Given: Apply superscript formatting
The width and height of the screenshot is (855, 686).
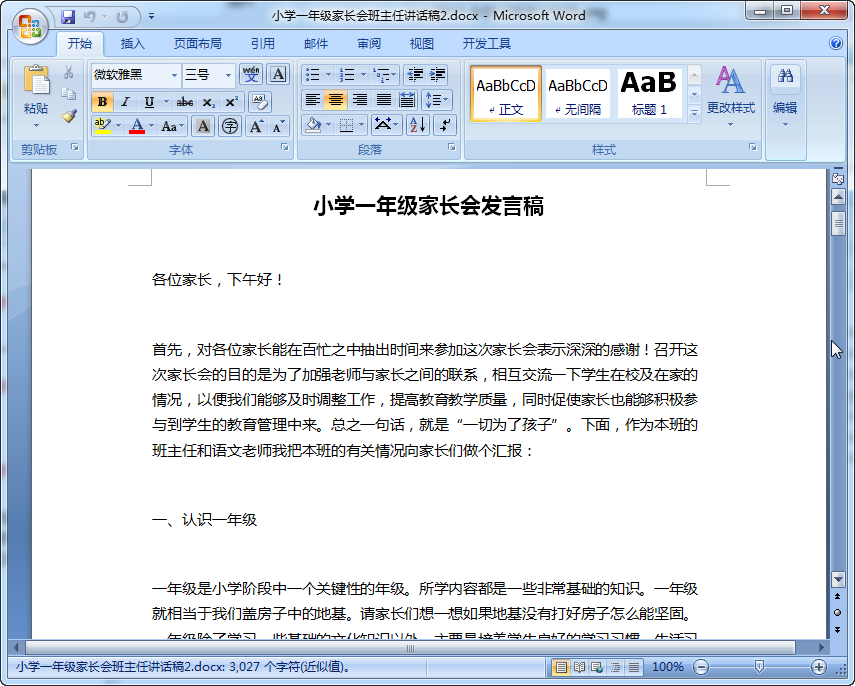Looking at the screenshot, I should 231,101.
